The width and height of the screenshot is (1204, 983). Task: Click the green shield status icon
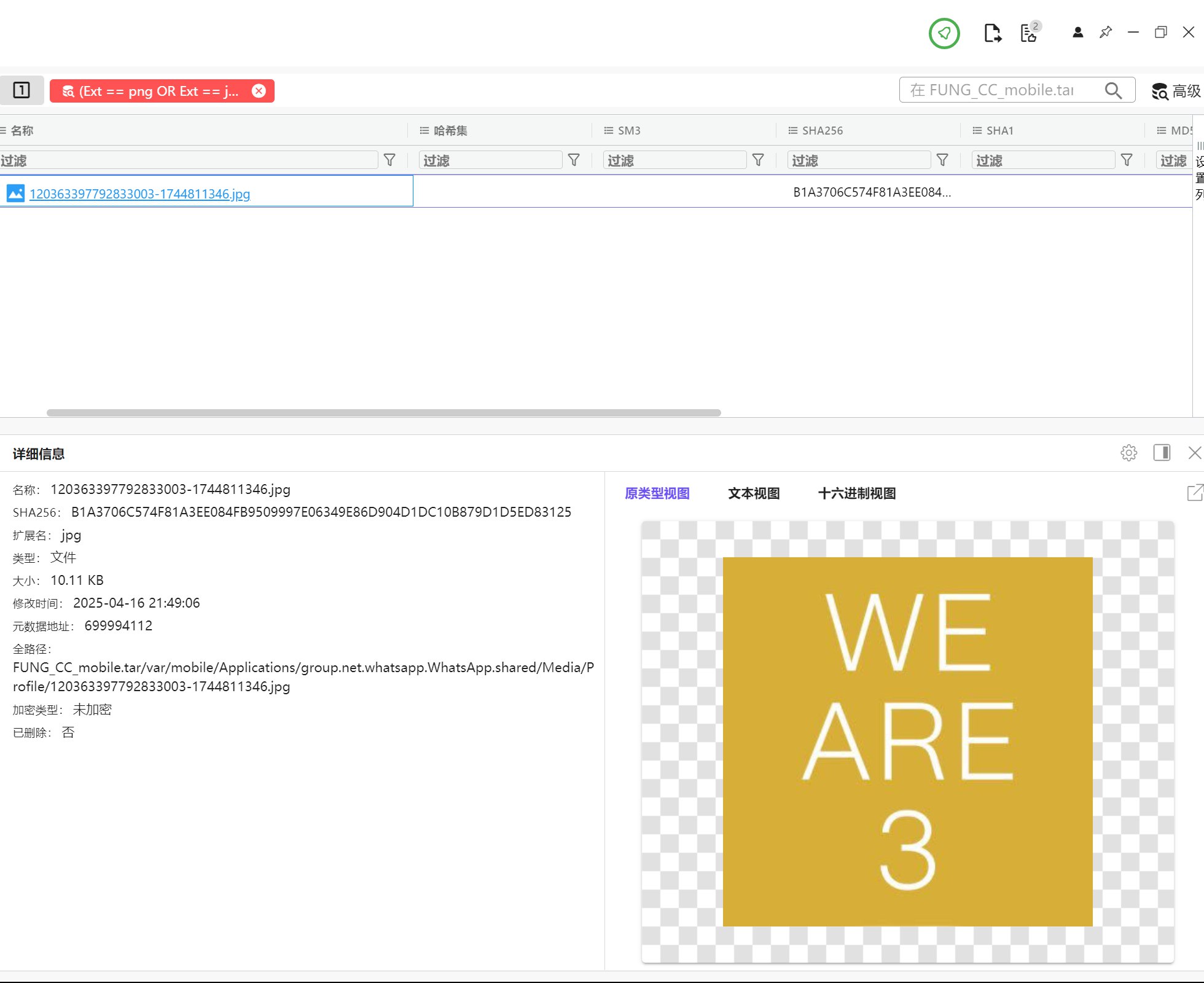click(x=944, y=33)
